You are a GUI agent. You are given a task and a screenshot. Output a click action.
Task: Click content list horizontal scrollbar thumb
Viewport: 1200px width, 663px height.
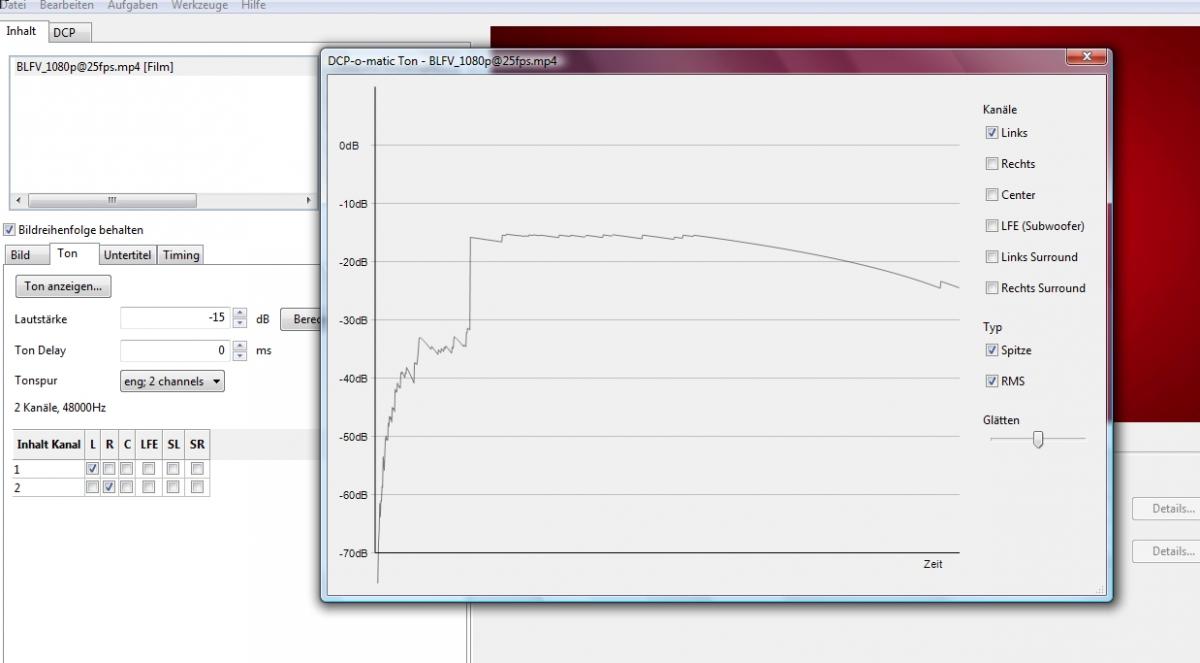pyautogui.click(x=111, y=200)
